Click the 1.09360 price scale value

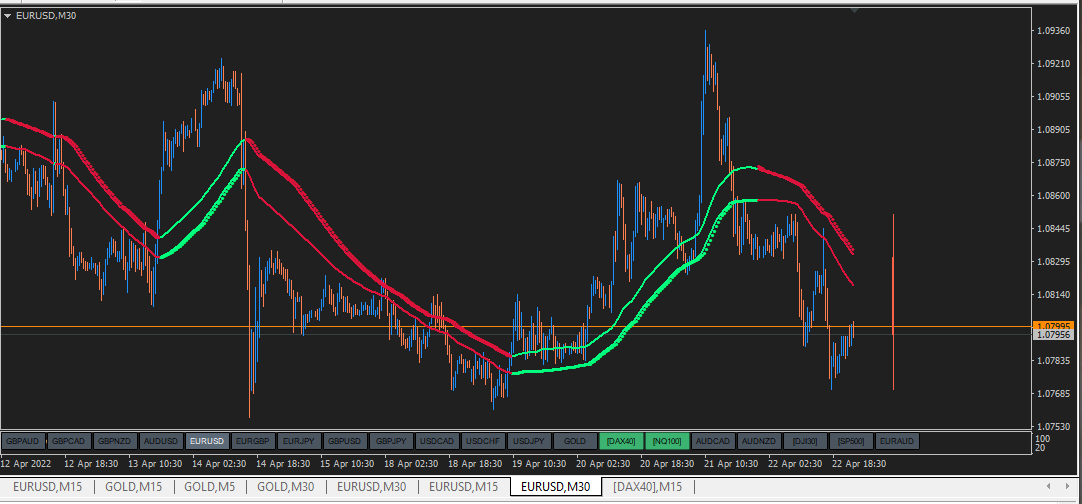(1053, 30)
